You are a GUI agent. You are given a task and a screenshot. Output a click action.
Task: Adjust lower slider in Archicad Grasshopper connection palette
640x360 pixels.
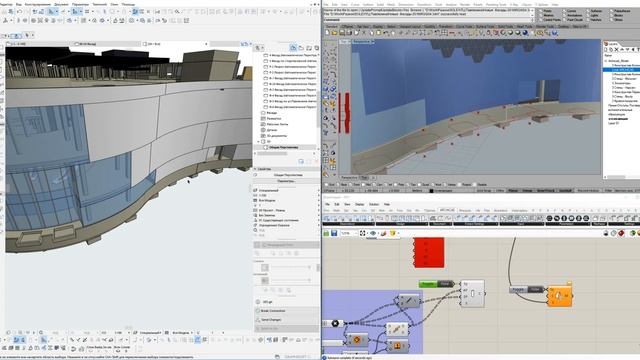click(x=291, y=280)
